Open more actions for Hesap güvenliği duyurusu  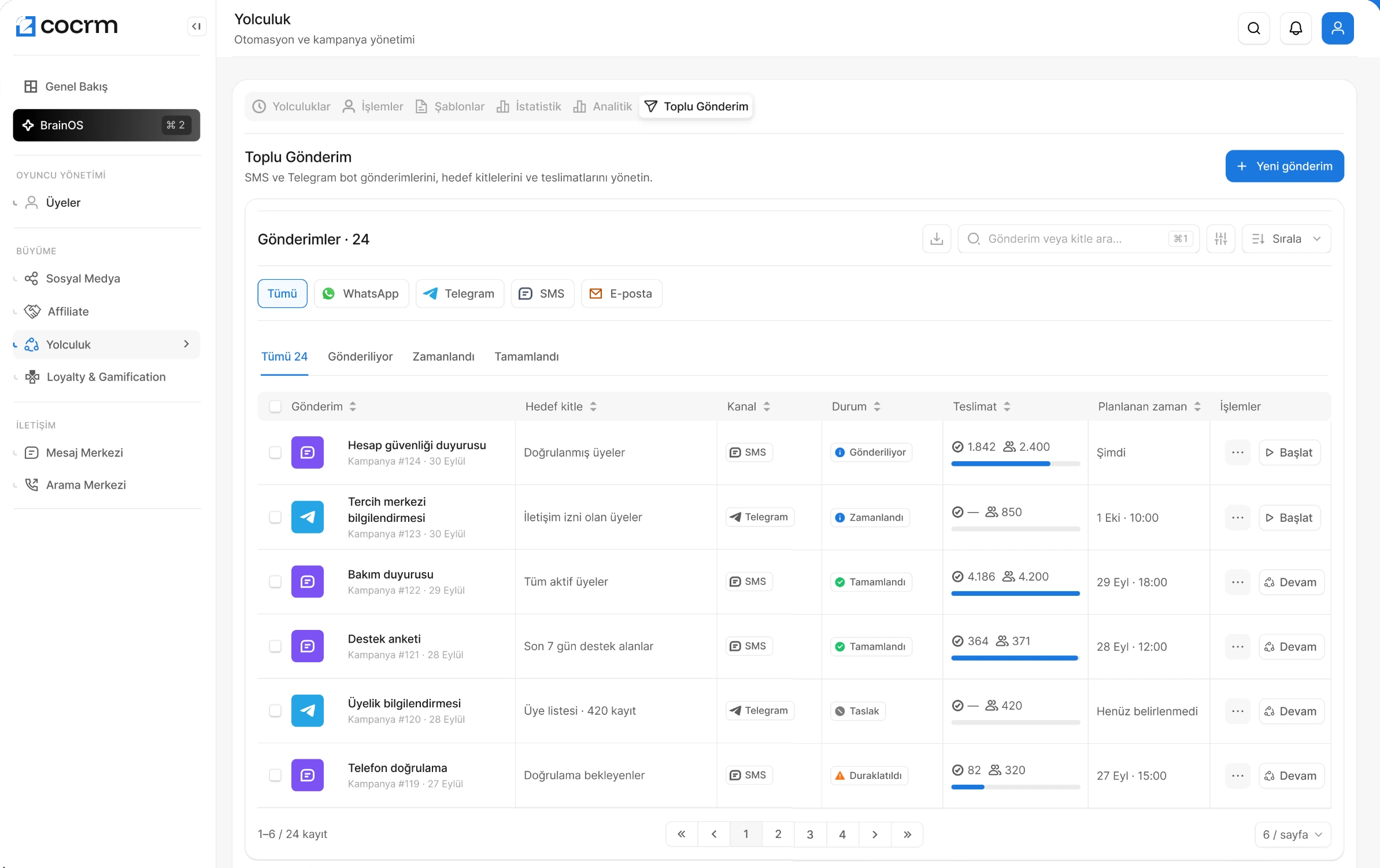[1237, 452]
